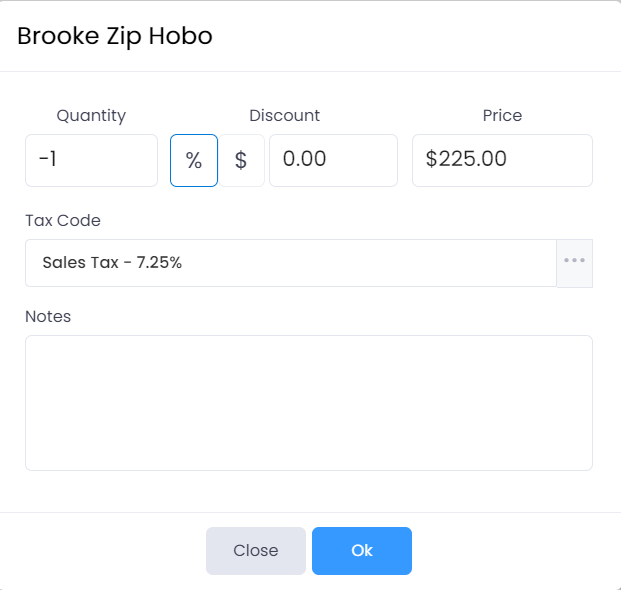Click inside the Notes text area
Screen dimensions: 621x590
point(308,402)
